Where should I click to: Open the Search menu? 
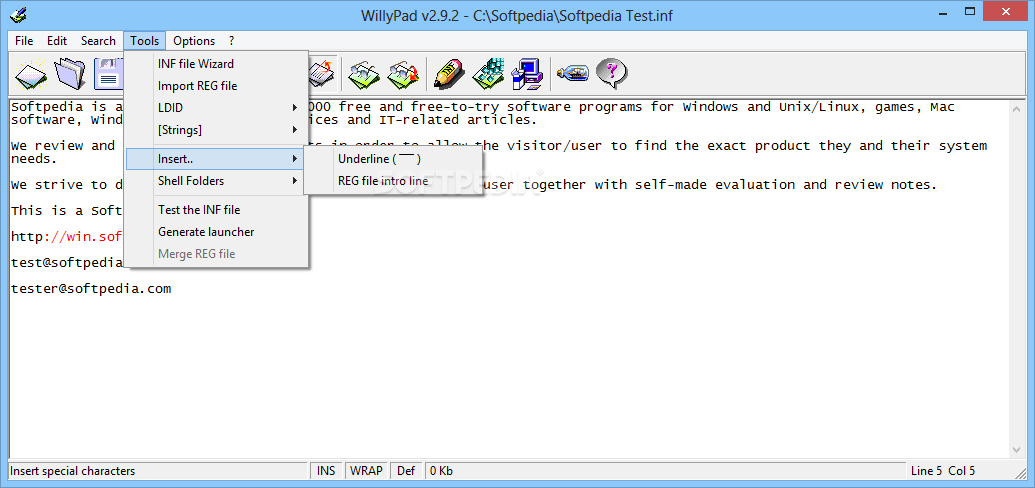(98, 41)
